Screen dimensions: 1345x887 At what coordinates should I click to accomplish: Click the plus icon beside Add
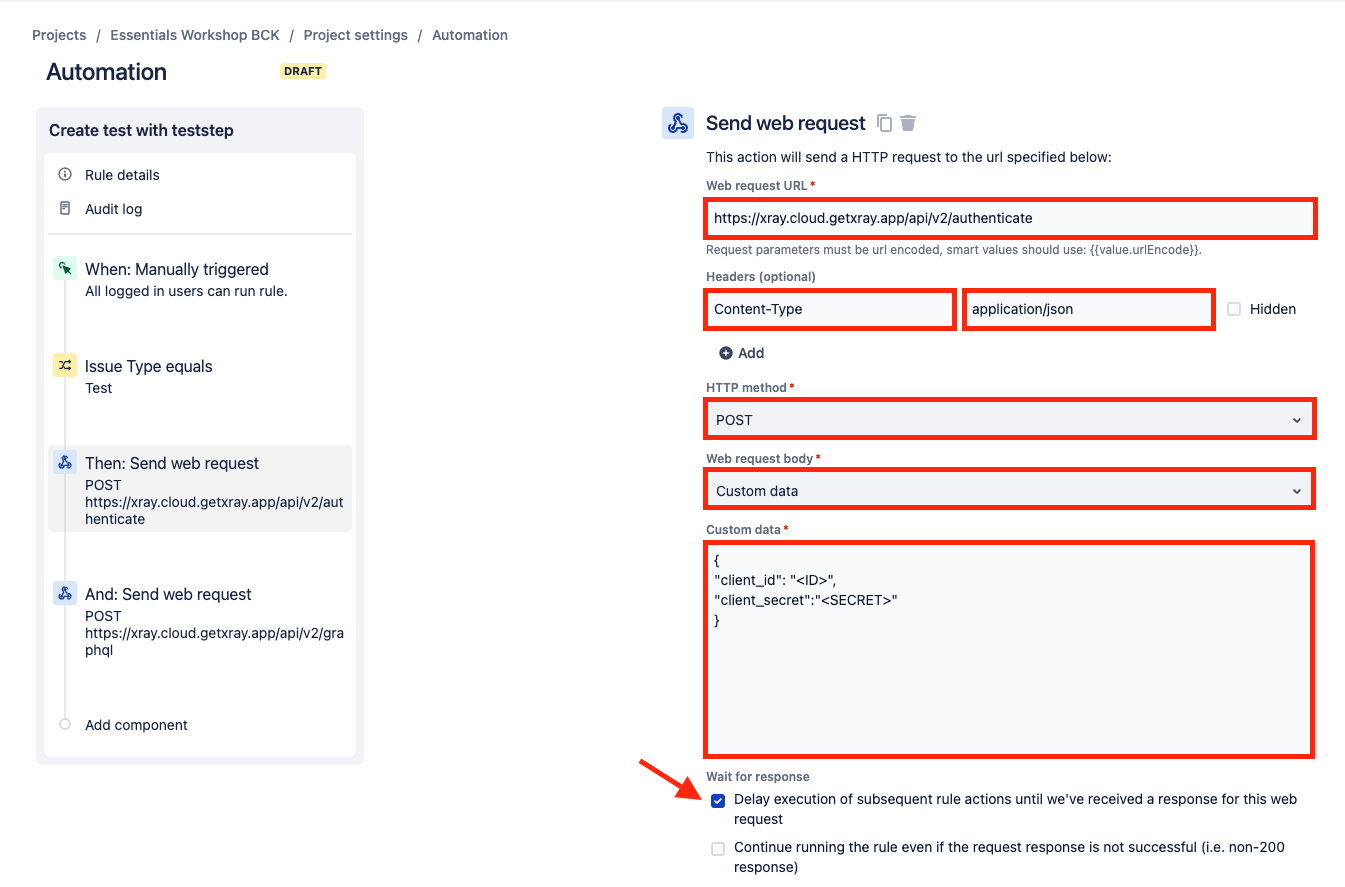[x=726, y=353]
